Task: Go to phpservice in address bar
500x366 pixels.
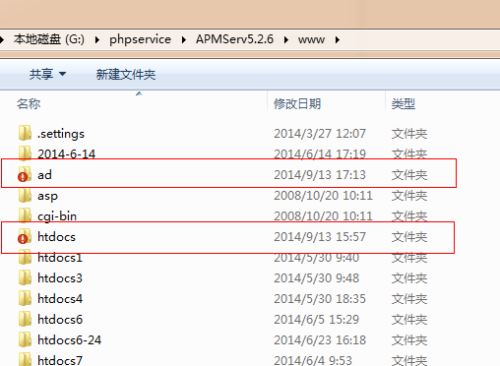Action: (140, 39)
